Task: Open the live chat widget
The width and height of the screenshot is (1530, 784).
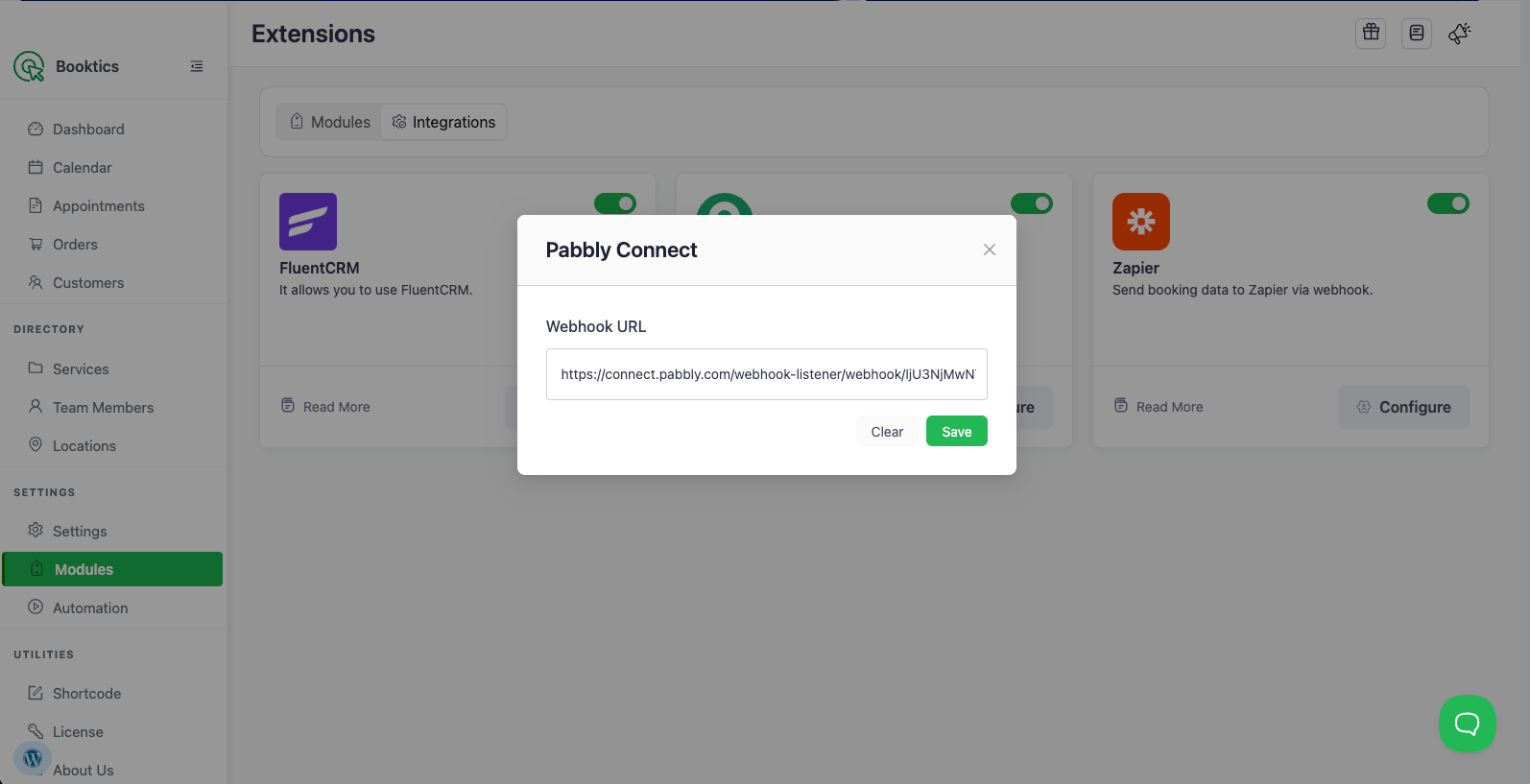Action: tap(1468, 724)
